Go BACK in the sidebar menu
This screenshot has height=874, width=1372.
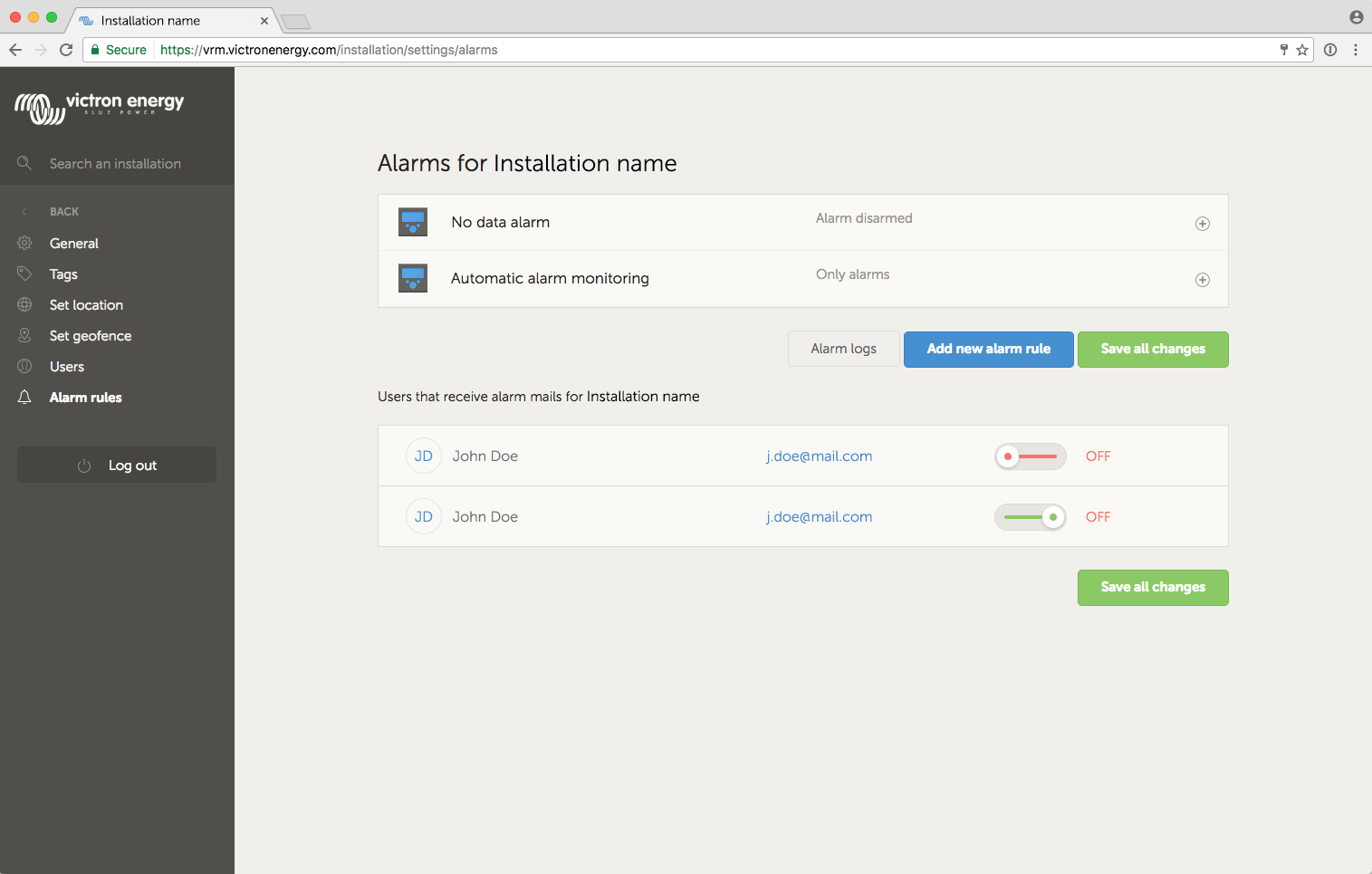pos(63,212)
